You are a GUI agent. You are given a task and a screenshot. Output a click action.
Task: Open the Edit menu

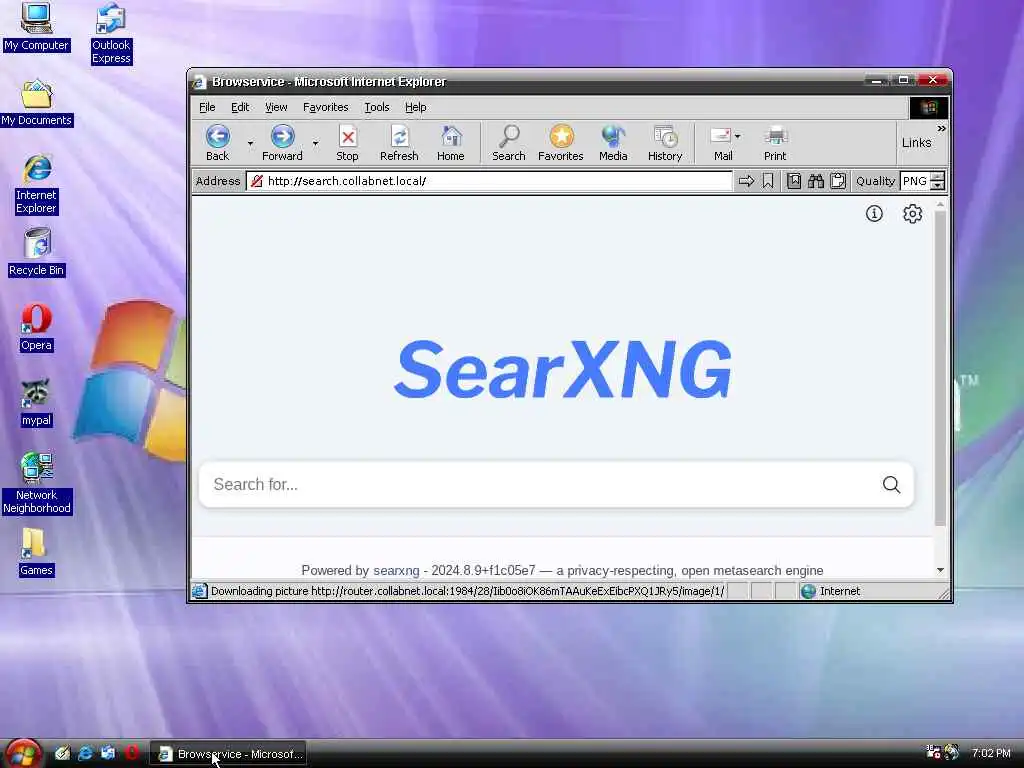tap(240, 107)
